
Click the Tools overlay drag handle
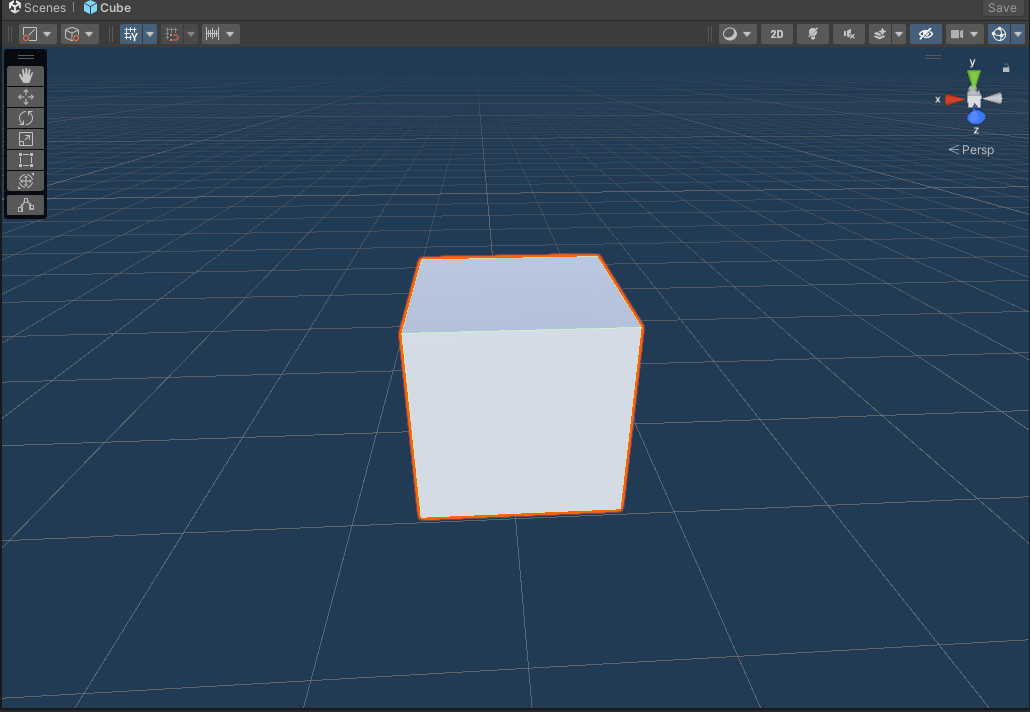coord(26,57)
